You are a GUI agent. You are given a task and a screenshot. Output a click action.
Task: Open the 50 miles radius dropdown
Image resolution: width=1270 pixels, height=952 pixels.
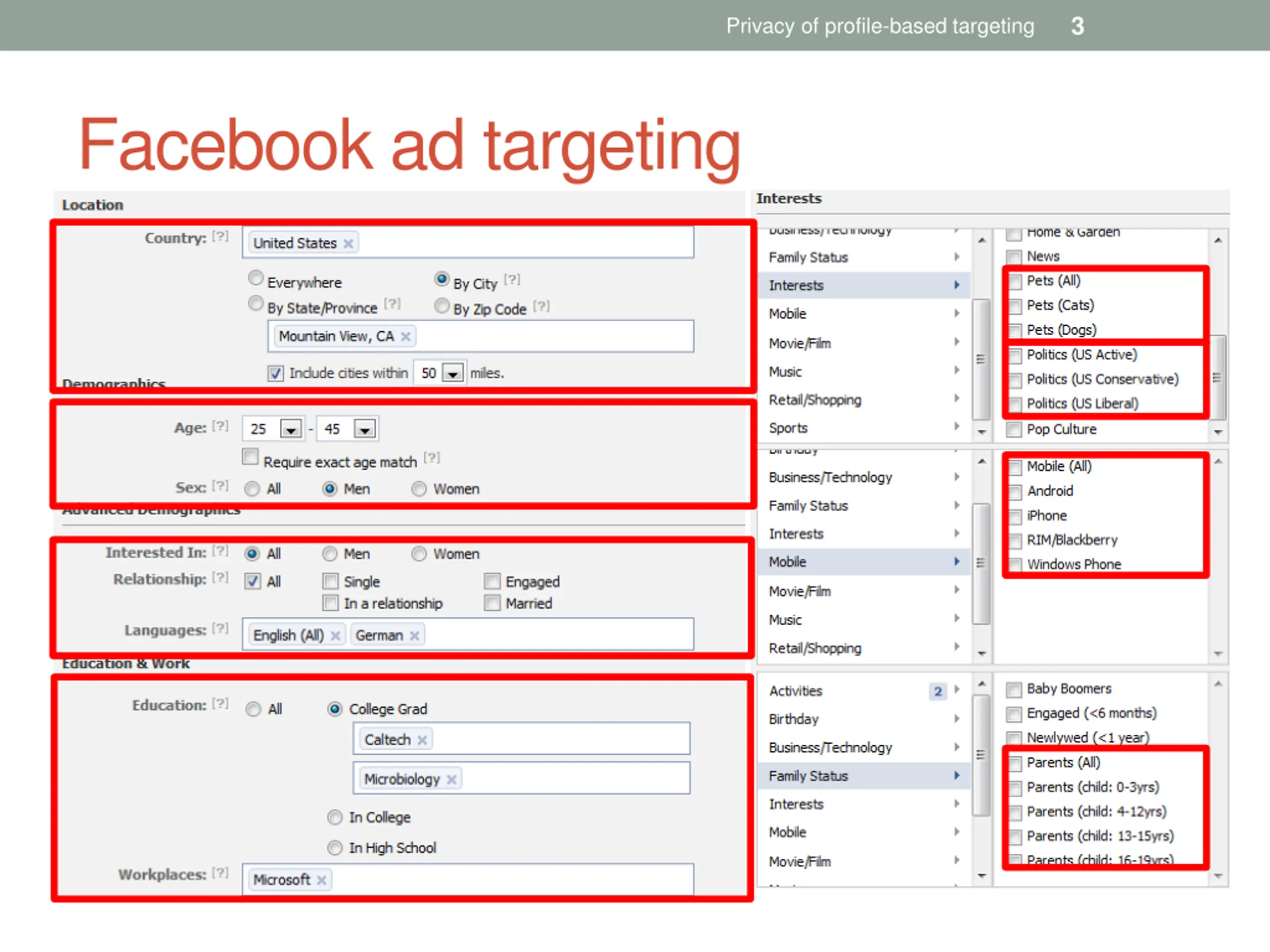pyautogui.click(x=453, y=373)
